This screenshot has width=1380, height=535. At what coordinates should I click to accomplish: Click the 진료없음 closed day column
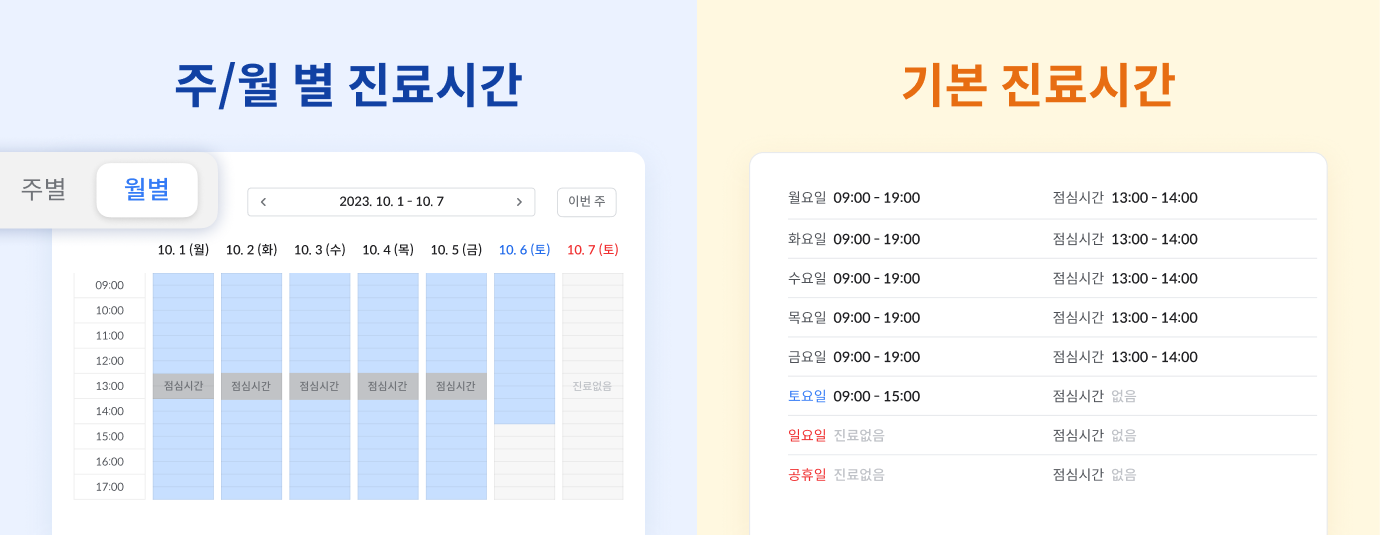[592, 386]
